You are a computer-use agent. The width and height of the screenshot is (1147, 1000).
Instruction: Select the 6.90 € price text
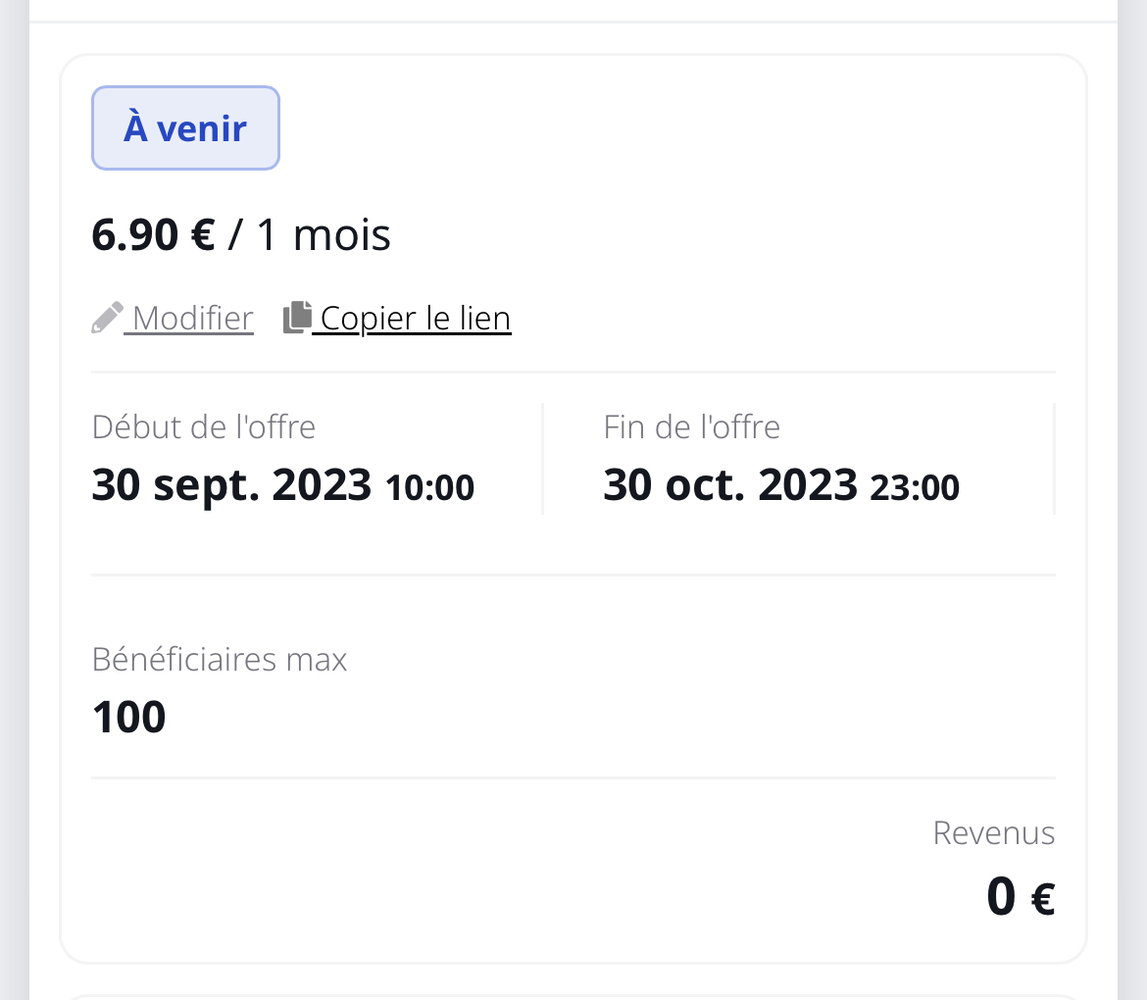tap(153, 235)
